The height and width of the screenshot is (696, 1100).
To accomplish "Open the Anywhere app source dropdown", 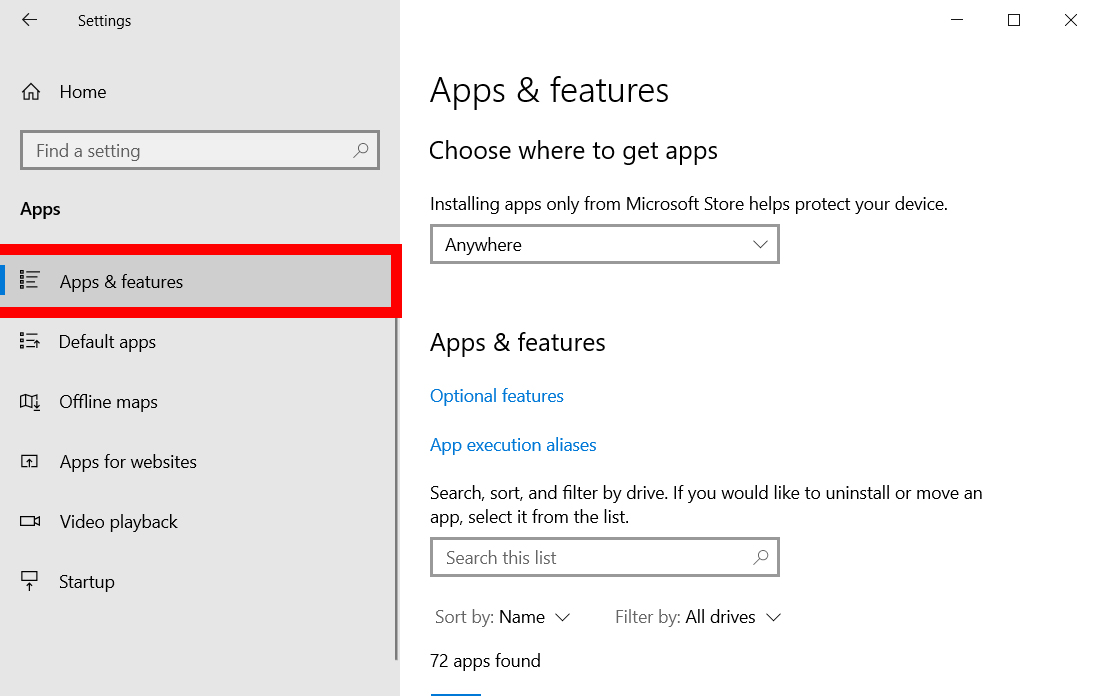I will click(x=605, y=244).
